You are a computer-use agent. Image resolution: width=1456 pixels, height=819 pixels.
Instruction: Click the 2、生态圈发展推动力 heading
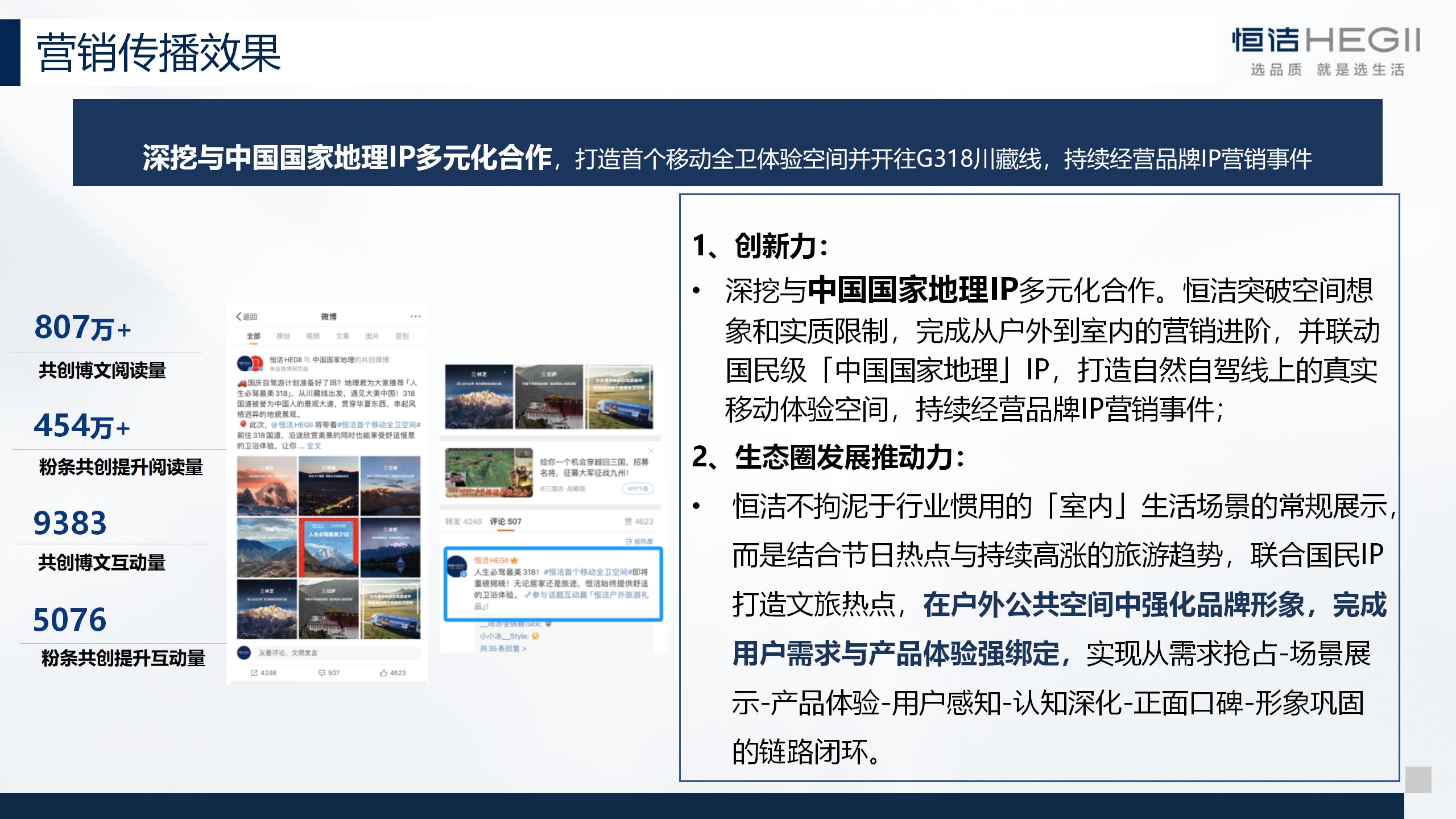click(x=829, y=457)
